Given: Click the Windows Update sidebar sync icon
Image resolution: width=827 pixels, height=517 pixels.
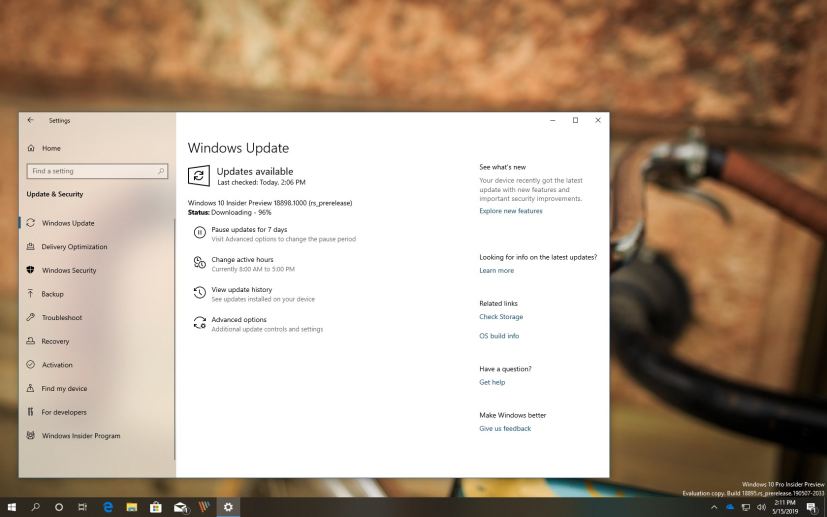Looking at the screenshot, I should [31, 223].
